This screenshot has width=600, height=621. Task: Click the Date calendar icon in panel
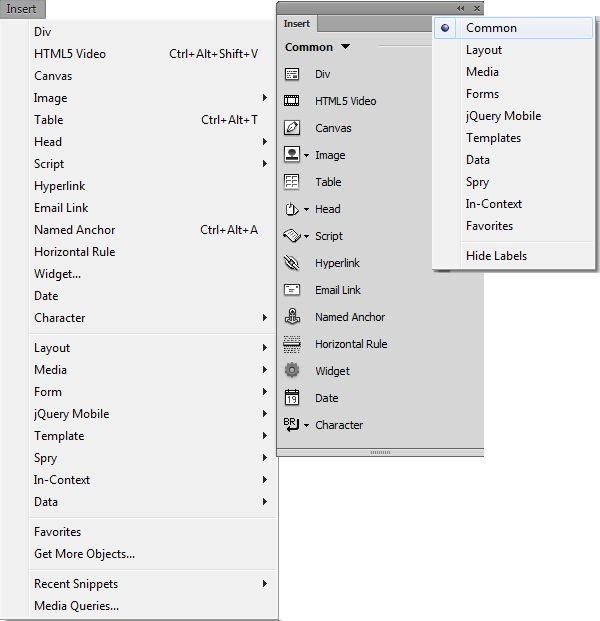pyautogui.click(x=292, y=397)
